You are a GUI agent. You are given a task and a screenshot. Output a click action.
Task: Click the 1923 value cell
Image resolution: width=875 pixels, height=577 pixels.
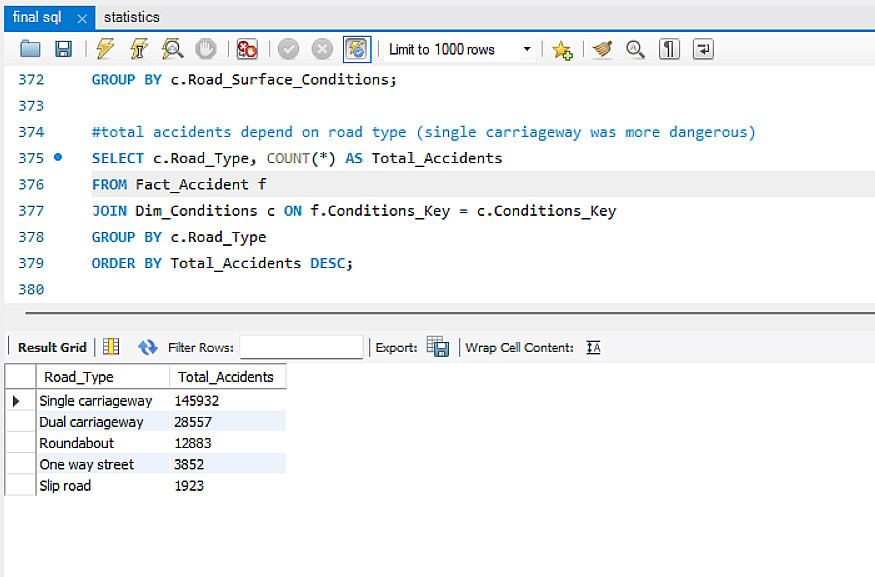click(x=228, y=485)
